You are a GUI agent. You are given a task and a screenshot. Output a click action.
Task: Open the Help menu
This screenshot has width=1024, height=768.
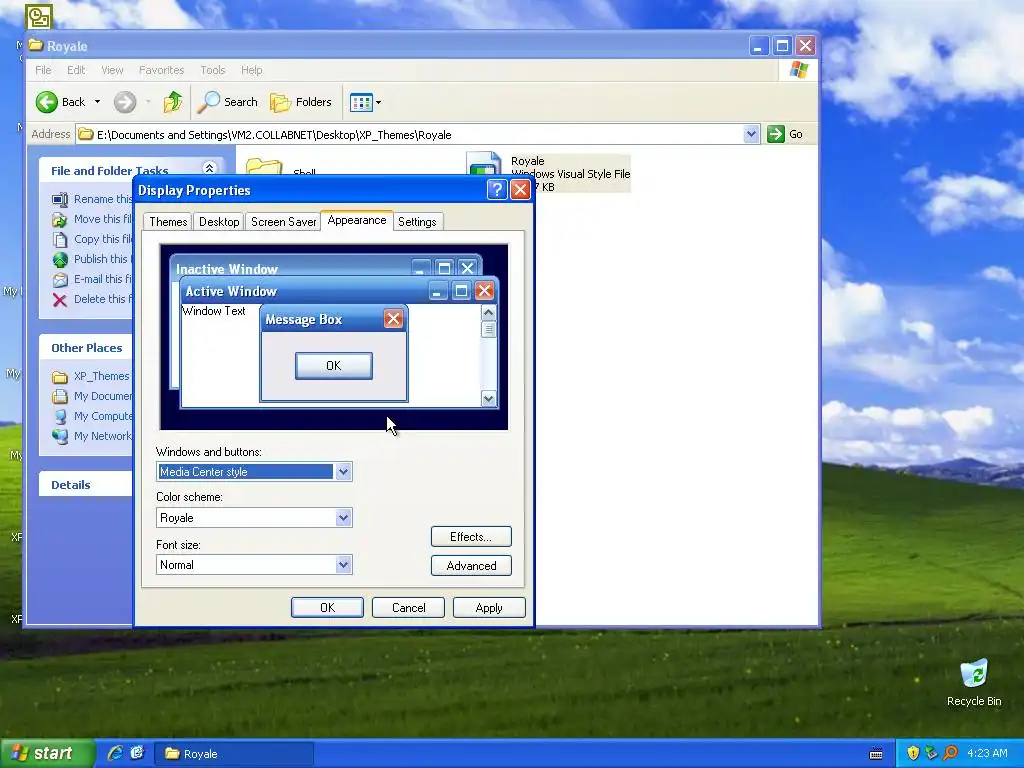251,70
